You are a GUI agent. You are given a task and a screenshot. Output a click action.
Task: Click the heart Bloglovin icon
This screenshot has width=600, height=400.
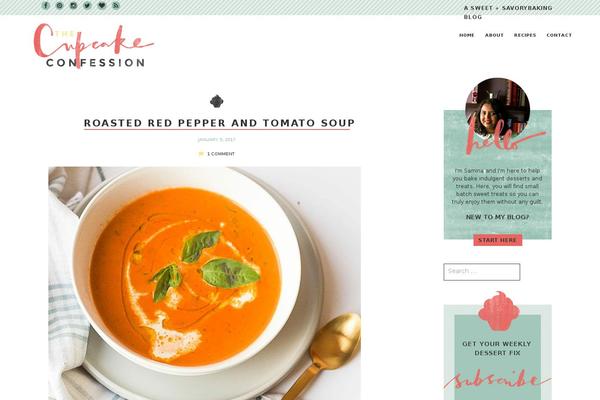point(101,5)
